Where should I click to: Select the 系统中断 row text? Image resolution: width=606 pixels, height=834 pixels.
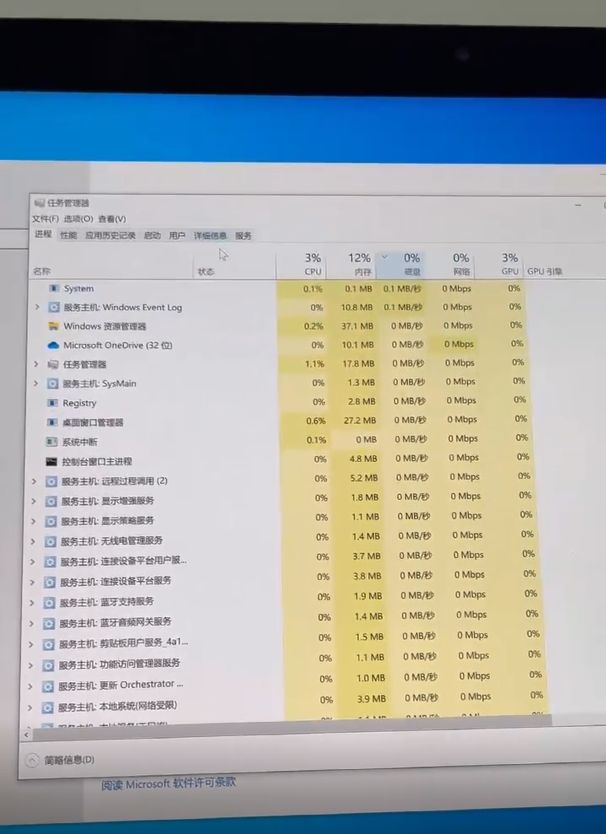pos(80,442)
